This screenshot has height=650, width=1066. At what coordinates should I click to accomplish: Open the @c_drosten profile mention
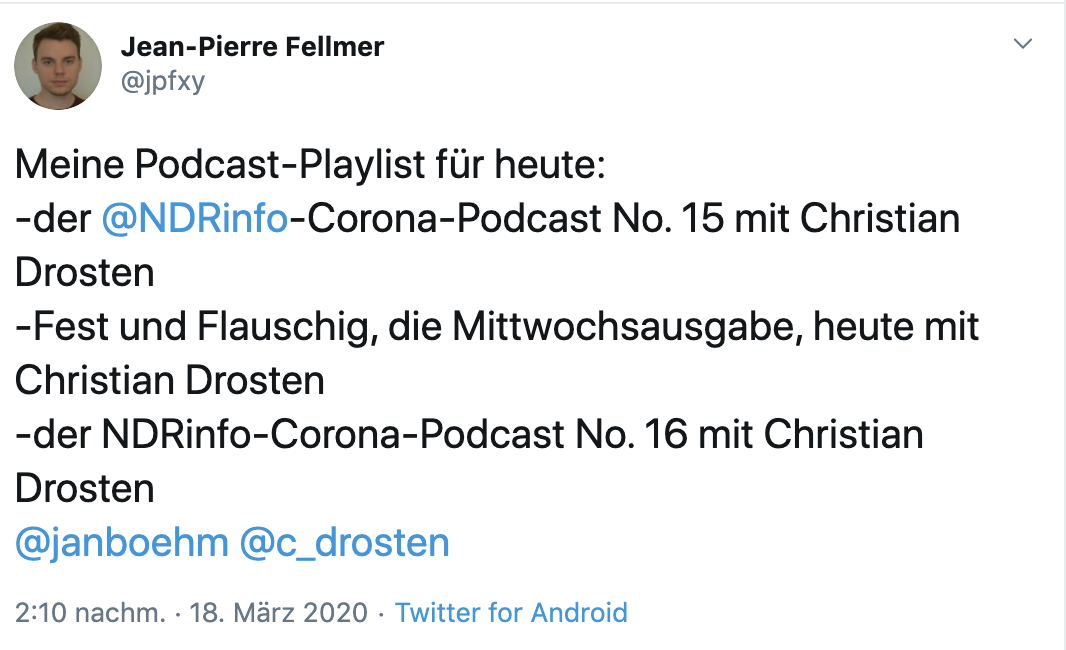[344, 543]
